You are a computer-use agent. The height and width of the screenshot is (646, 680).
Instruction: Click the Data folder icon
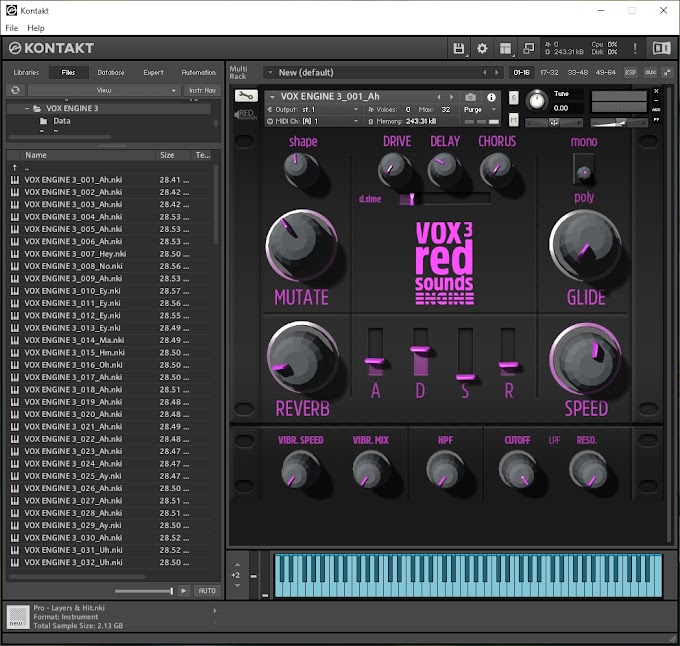[x=43, y=121]
